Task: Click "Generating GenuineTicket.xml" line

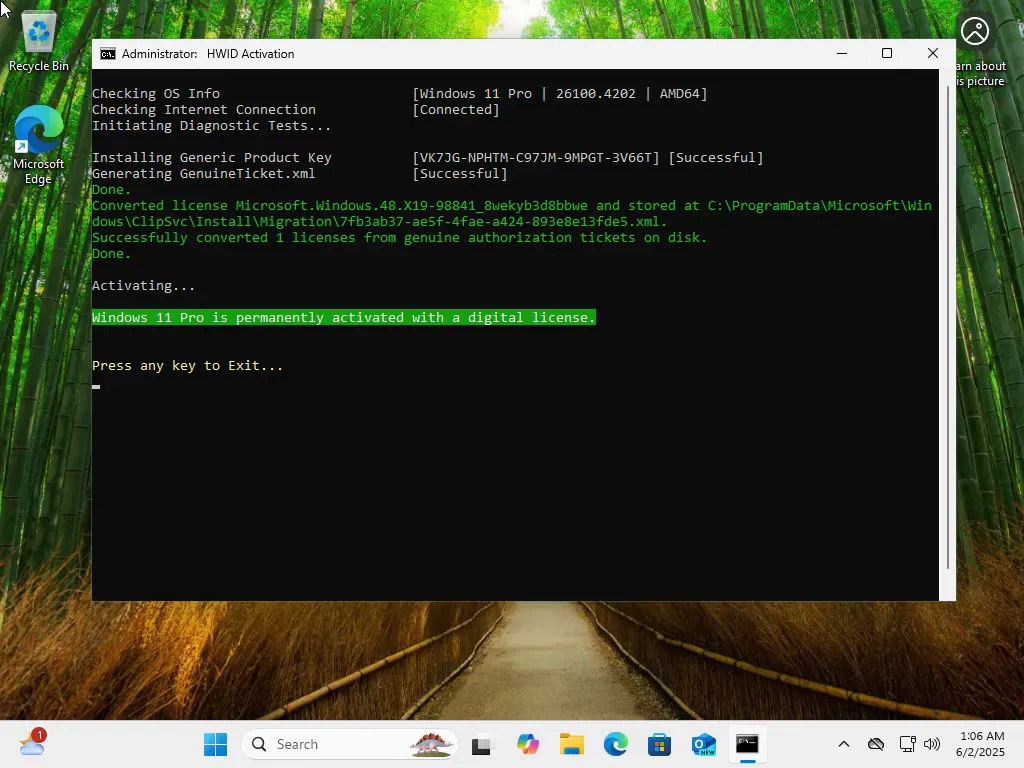Action: click(x=203, y=174)
